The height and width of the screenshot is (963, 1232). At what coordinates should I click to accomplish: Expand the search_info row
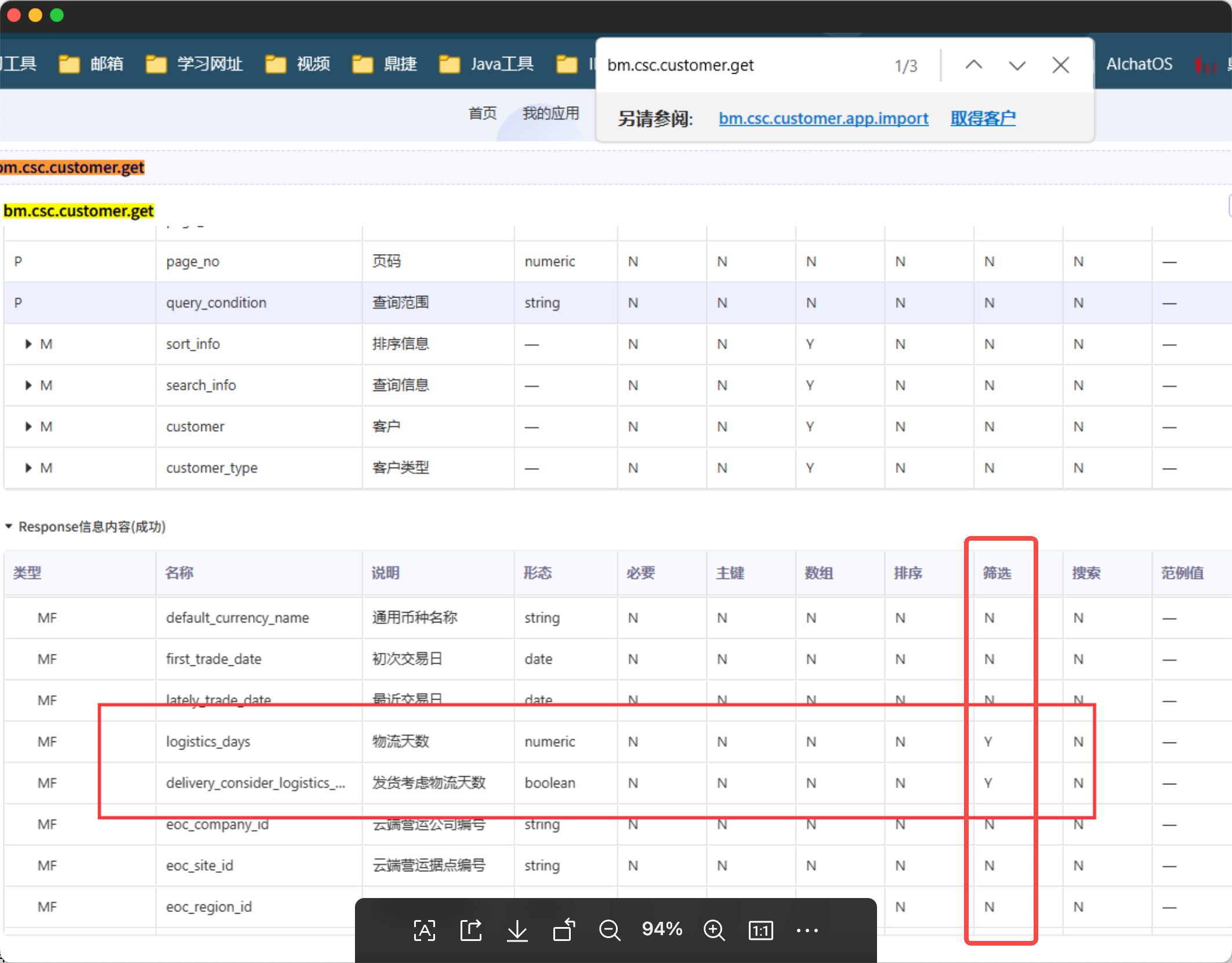[28, 385]
